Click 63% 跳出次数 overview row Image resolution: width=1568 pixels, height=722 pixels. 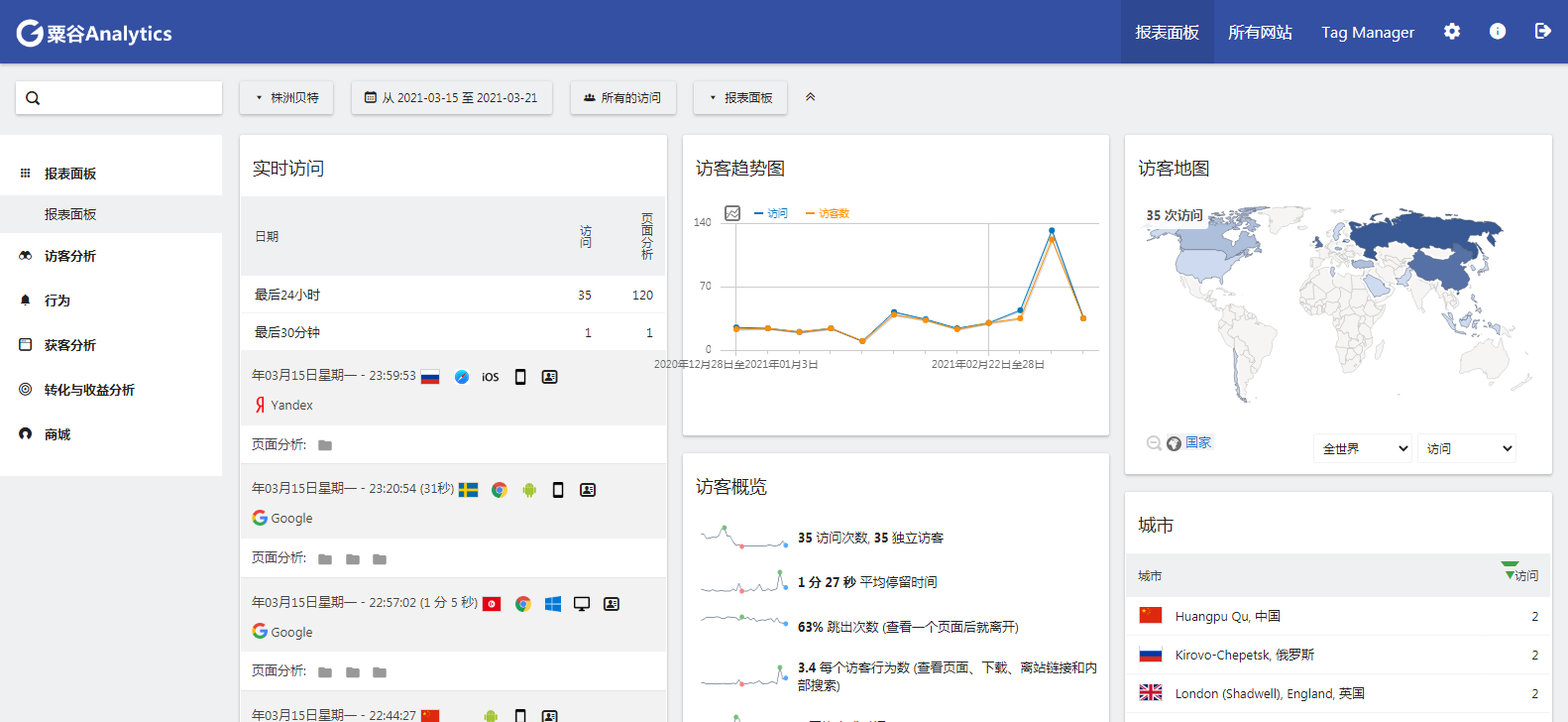pos(895,627)
